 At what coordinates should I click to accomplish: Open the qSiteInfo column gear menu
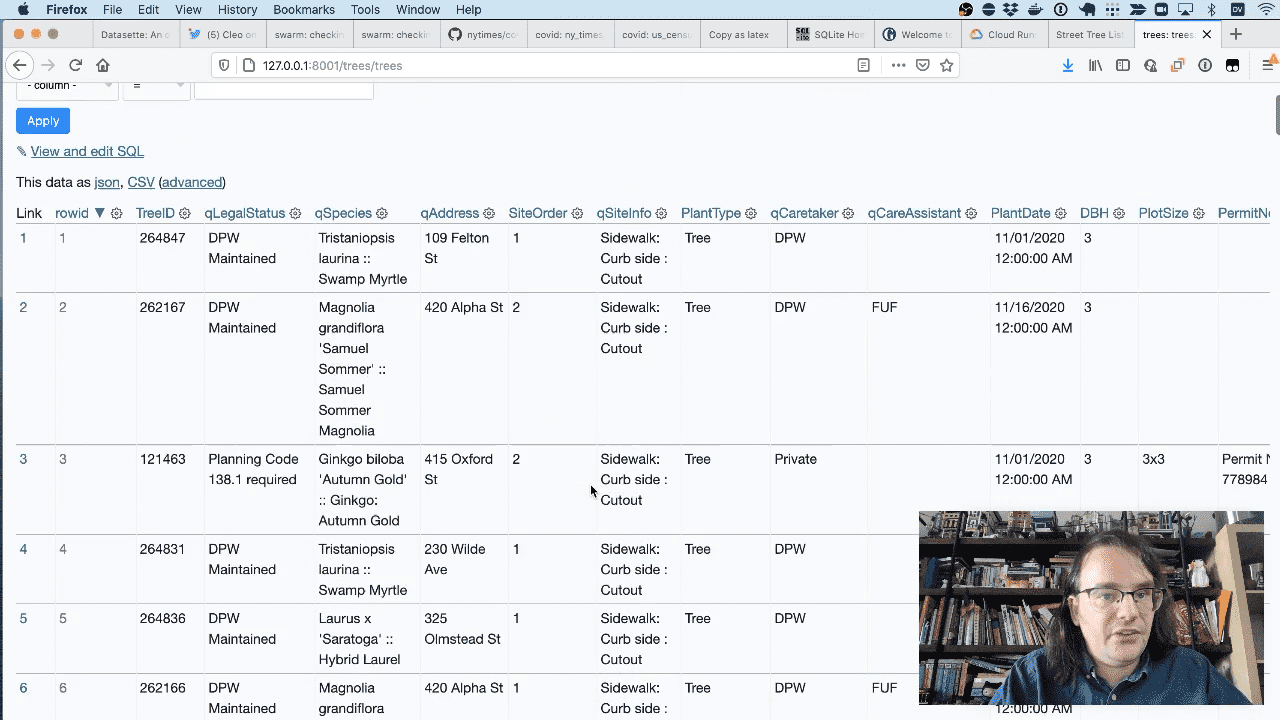click(661, 213)
